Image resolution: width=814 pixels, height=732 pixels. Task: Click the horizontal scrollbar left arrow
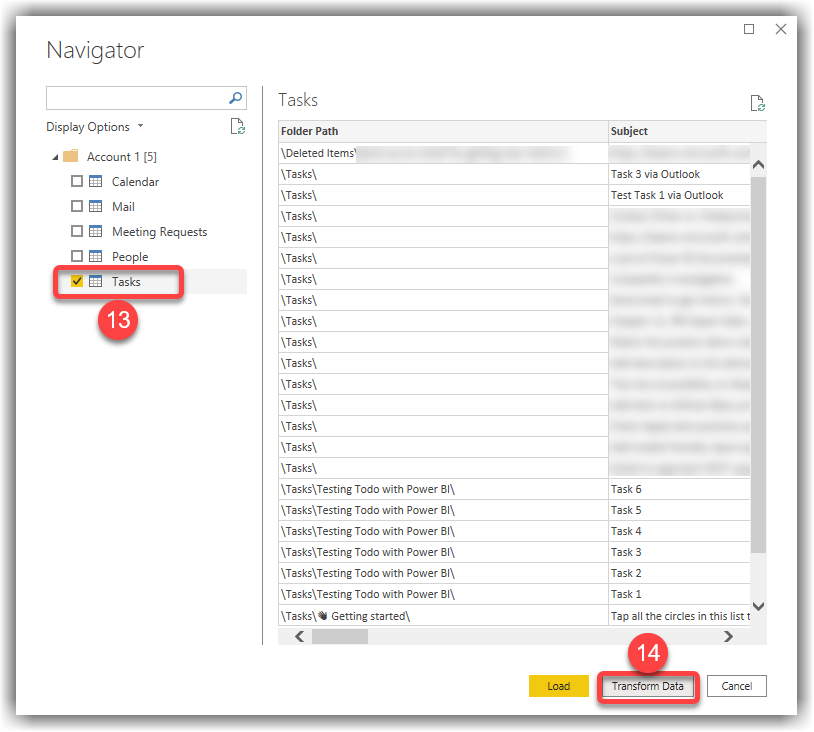pos(300,636)
